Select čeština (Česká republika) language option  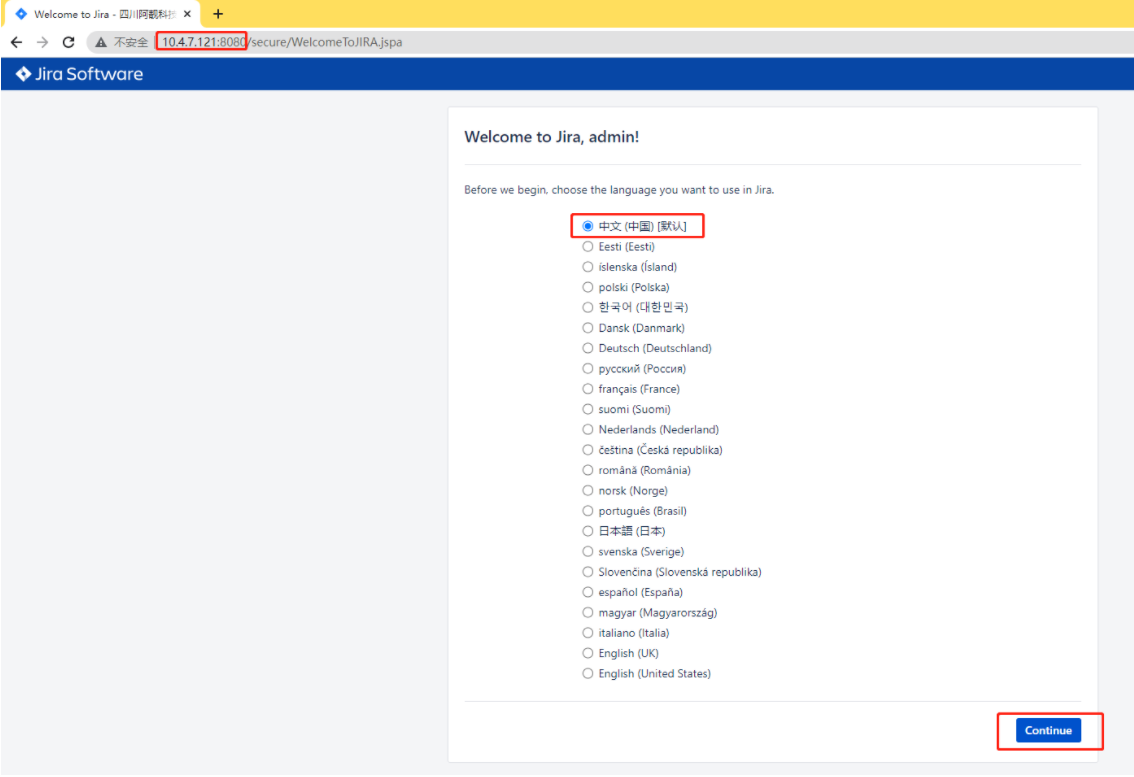tap(588, 450)
